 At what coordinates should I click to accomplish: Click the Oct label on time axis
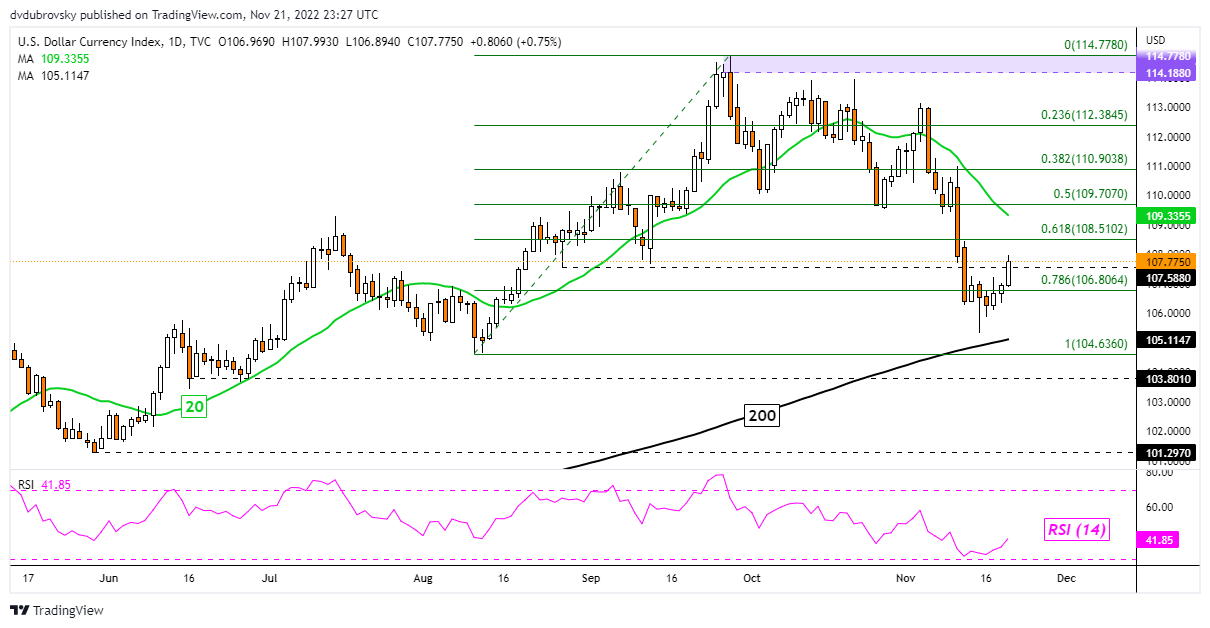click(x=752, y=578)
